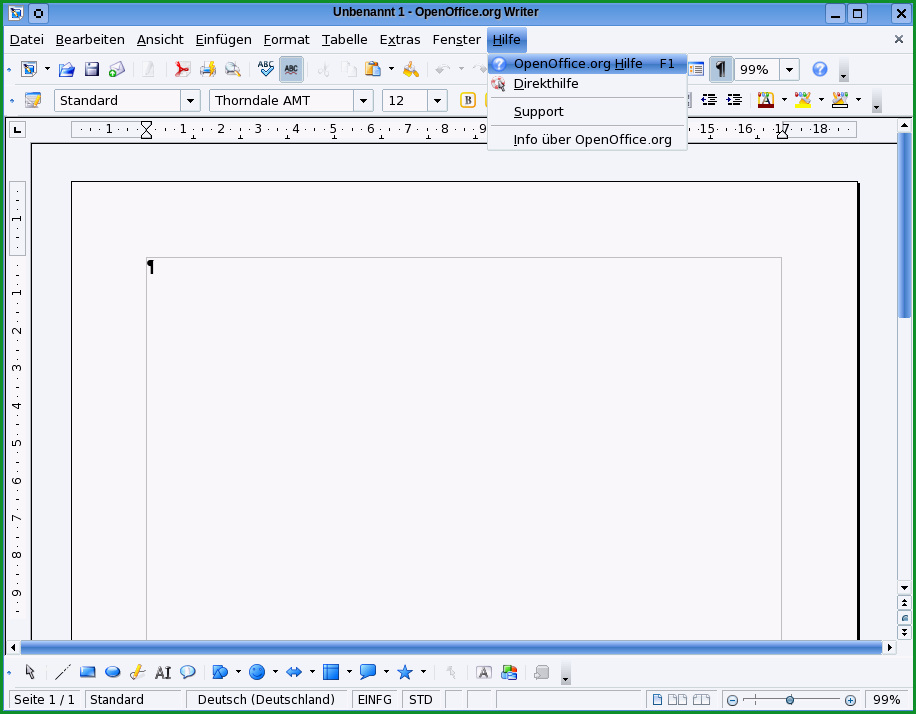This screenshot has height=714, width=916.
Task: Choose OpenOffice.org Hilfe menu entry
Action: [x=587, y=64]
